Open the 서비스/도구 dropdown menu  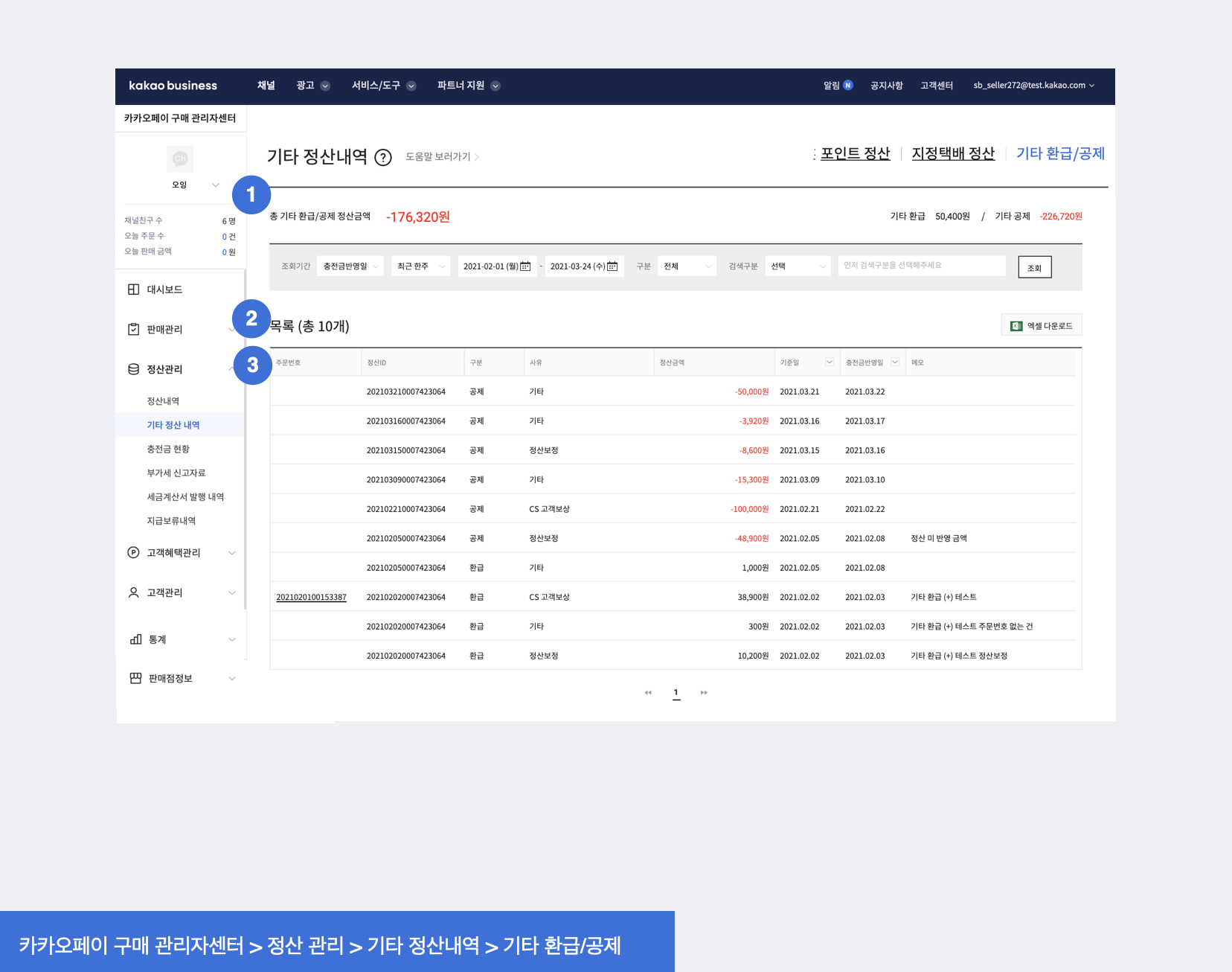[384, 86]
